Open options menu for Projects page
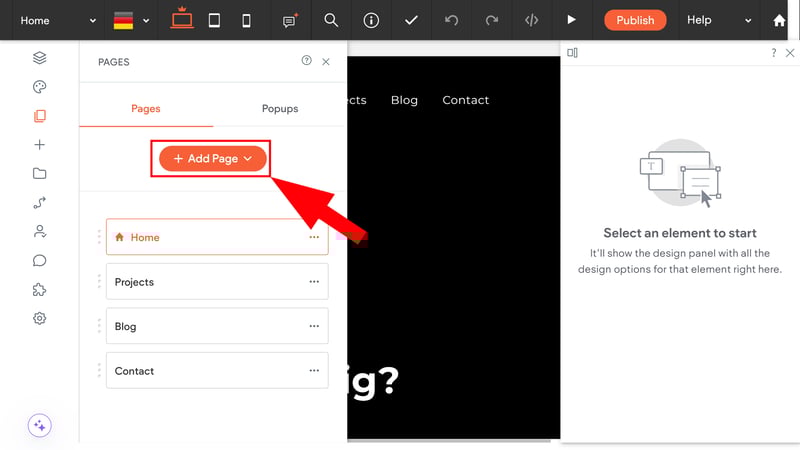800x450 pixels. tap(314, 282)
